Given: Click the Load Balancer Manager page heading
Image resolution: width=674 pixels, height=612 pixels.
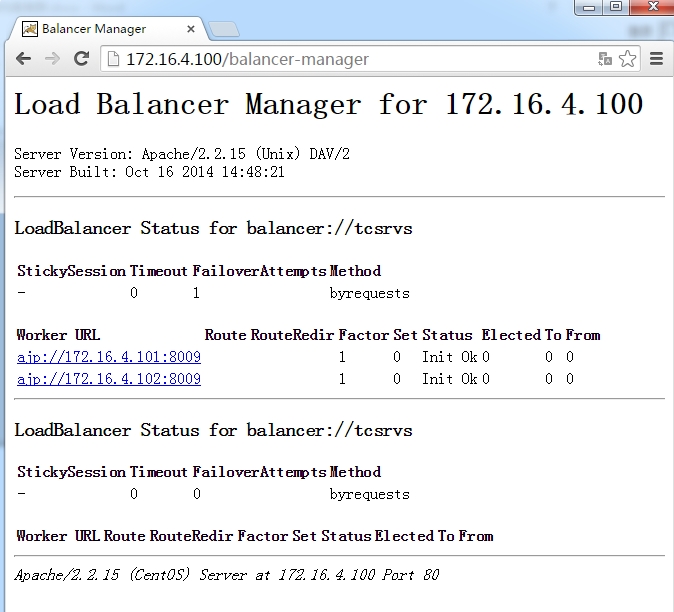Looking at the screenshot, I should tap(328, 104).
